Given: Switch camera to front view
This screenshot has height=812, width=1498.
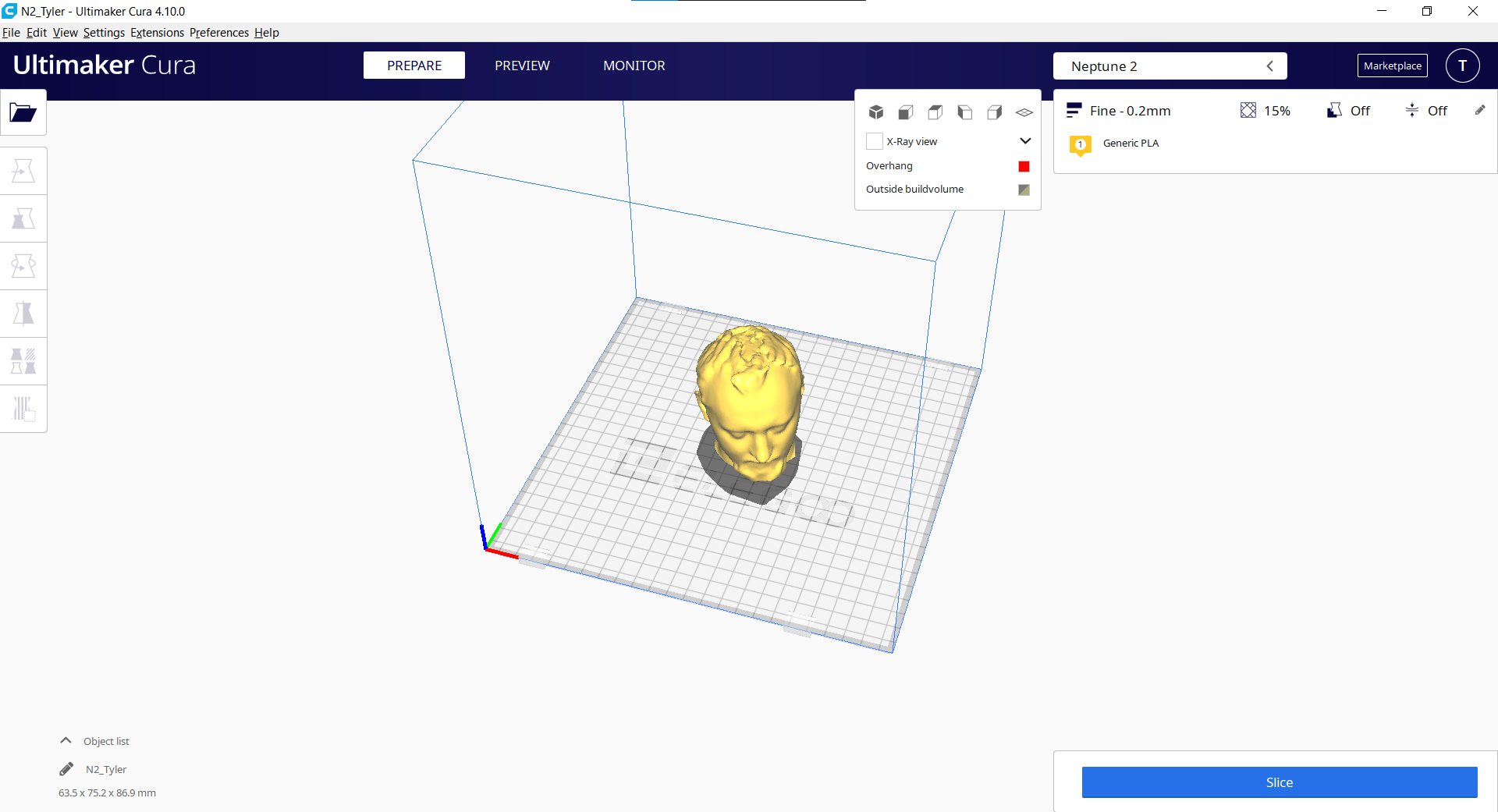Looking at the screenshot, I should [x=906, y=112].
